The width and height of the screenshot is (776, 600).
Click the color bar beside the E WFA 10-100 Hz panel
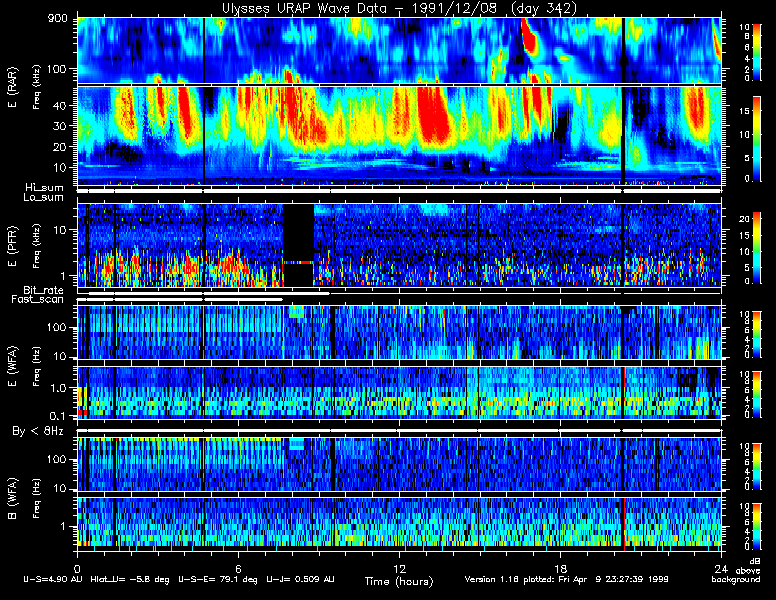(x=757, y=335)
